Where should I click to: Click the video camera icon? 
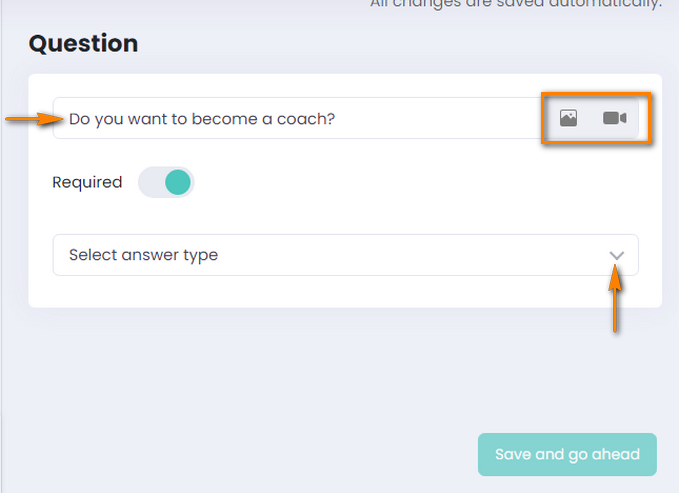[x=614, y=118]
